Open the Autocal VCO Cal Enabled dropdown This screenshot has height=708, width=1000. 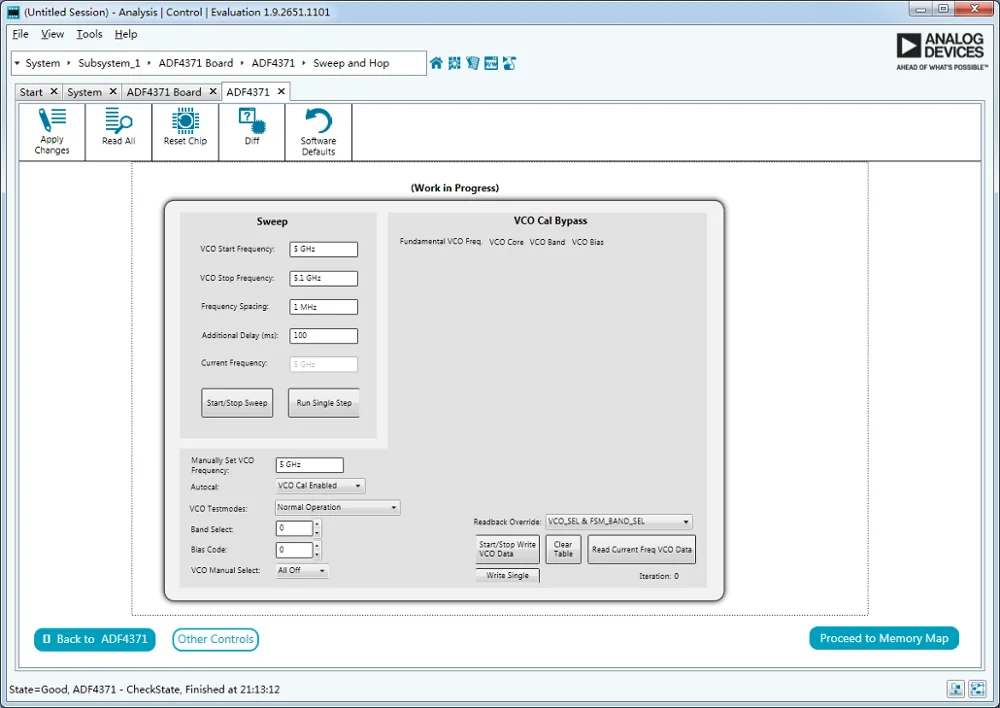coord(320,486)
